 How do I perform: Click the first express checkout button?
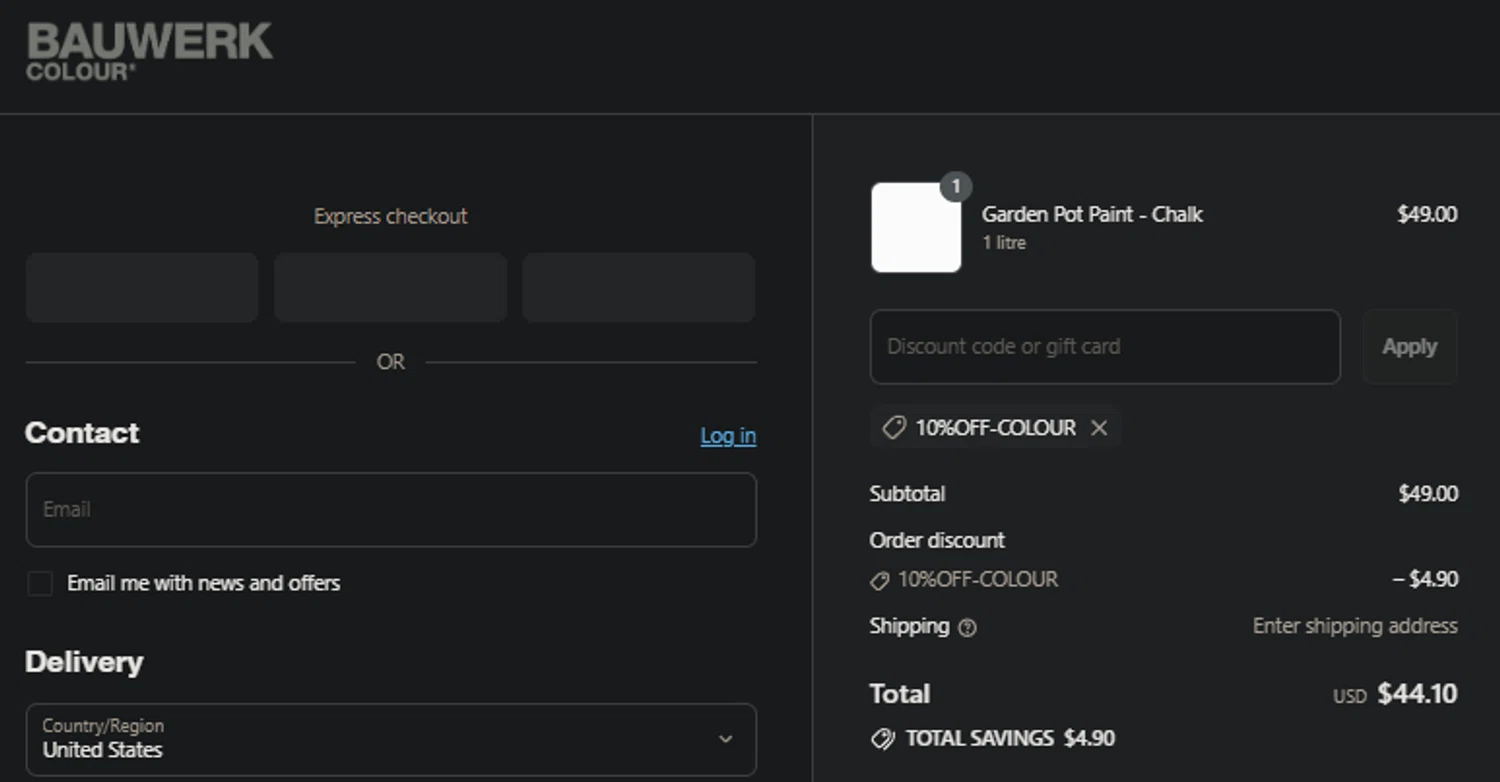pyautogui.click(x=142, y=287)
